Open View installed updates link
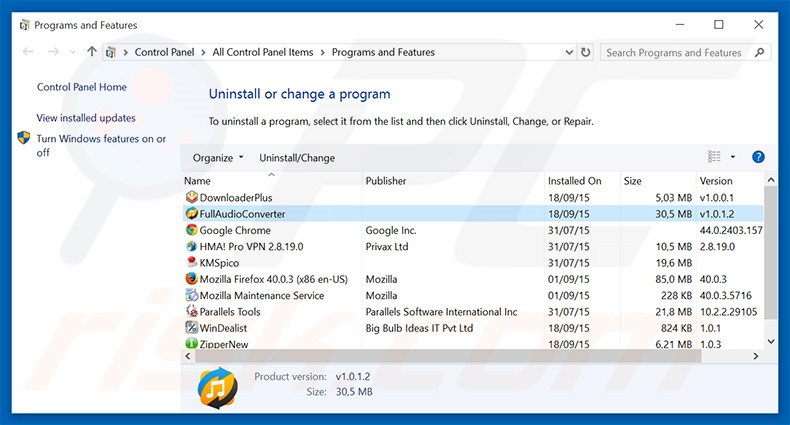This screenshot has height=425, width=790. pyautogui.click(x=86, y=118)
